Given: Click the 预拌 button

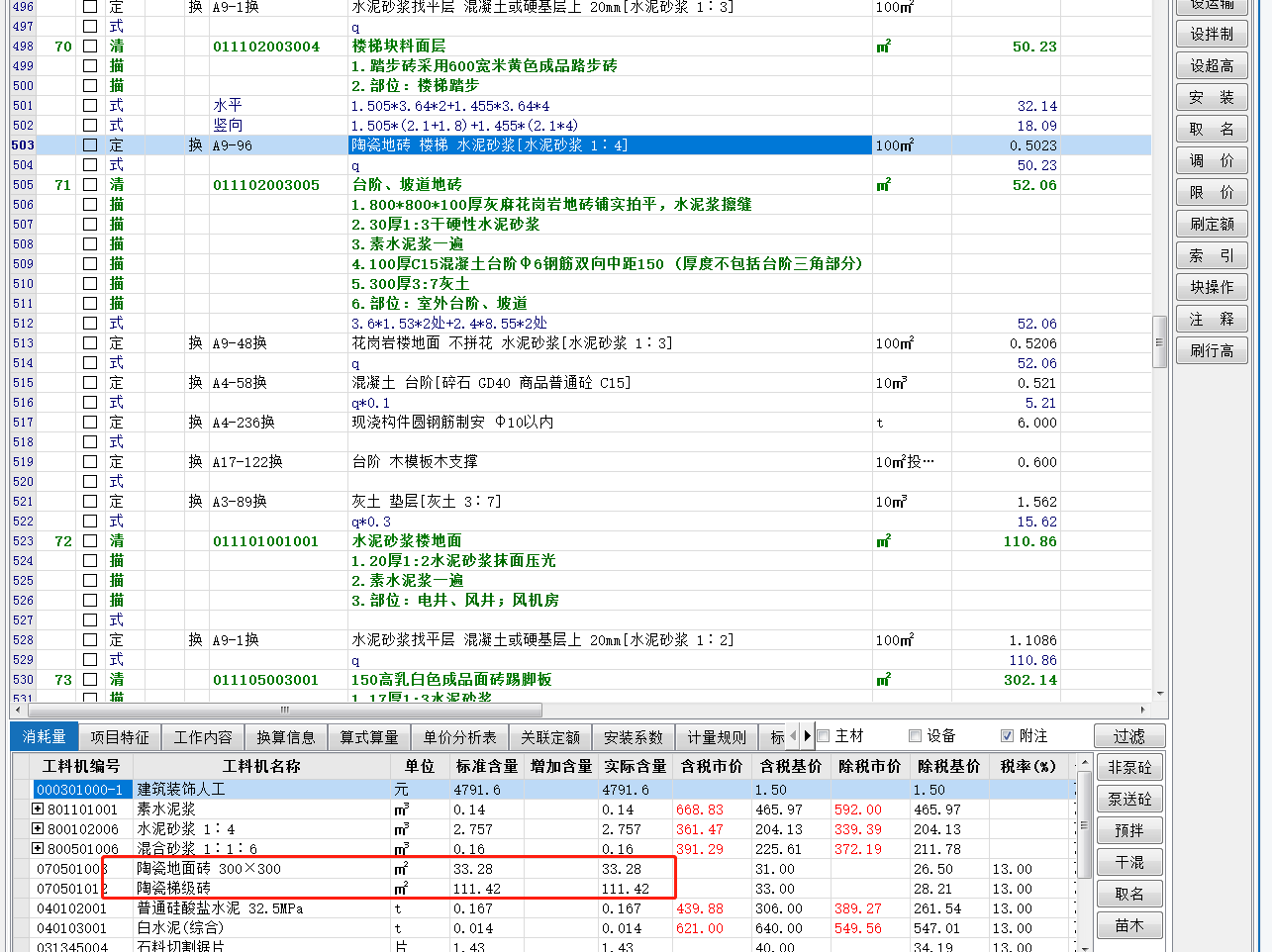Looking at the screenshot, I should [x=1129, y=830].
